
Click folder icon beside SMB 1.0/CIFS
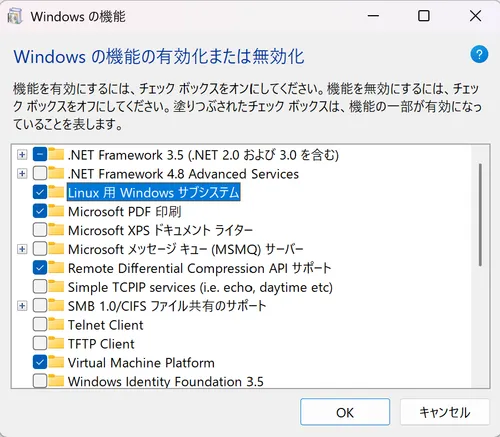(56, 305)
